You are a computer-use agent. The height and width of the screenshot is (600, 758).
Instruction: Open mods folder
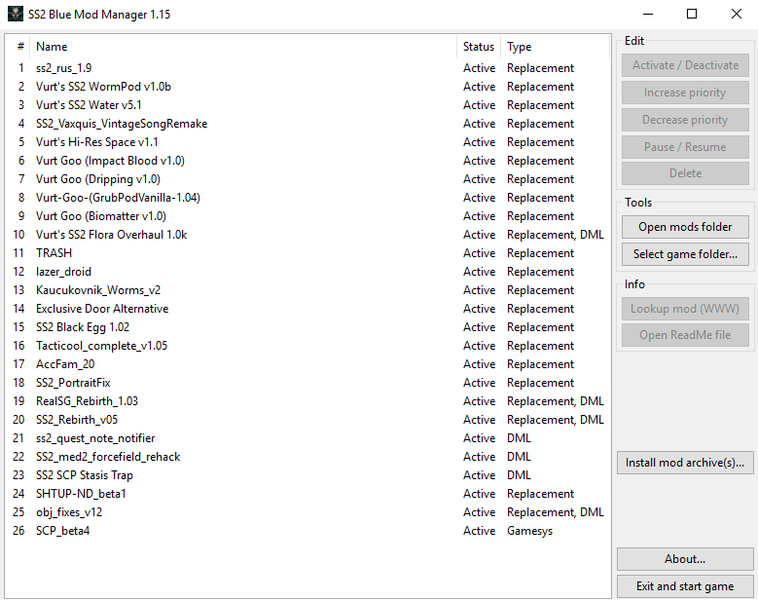pos(685,227)
